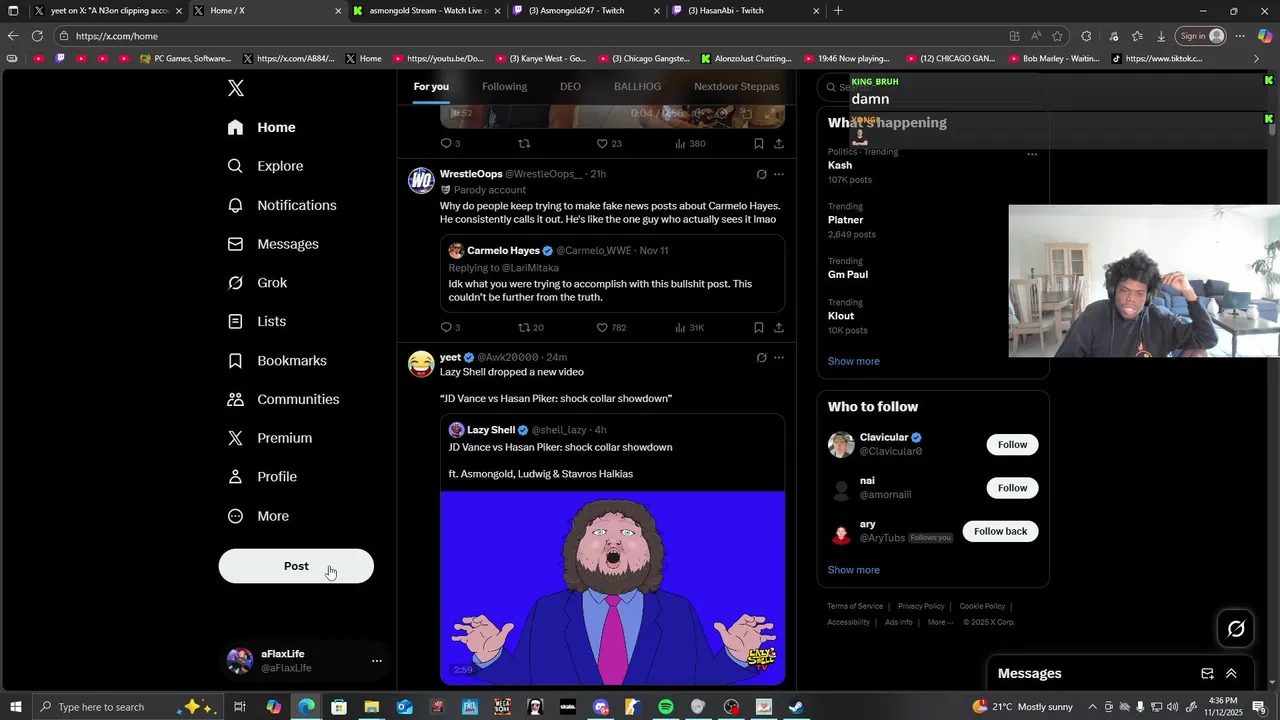Expand the More sidebar menu
Image resolution: width=1280 pixels, height=720 pixels.
click(258, 516)
